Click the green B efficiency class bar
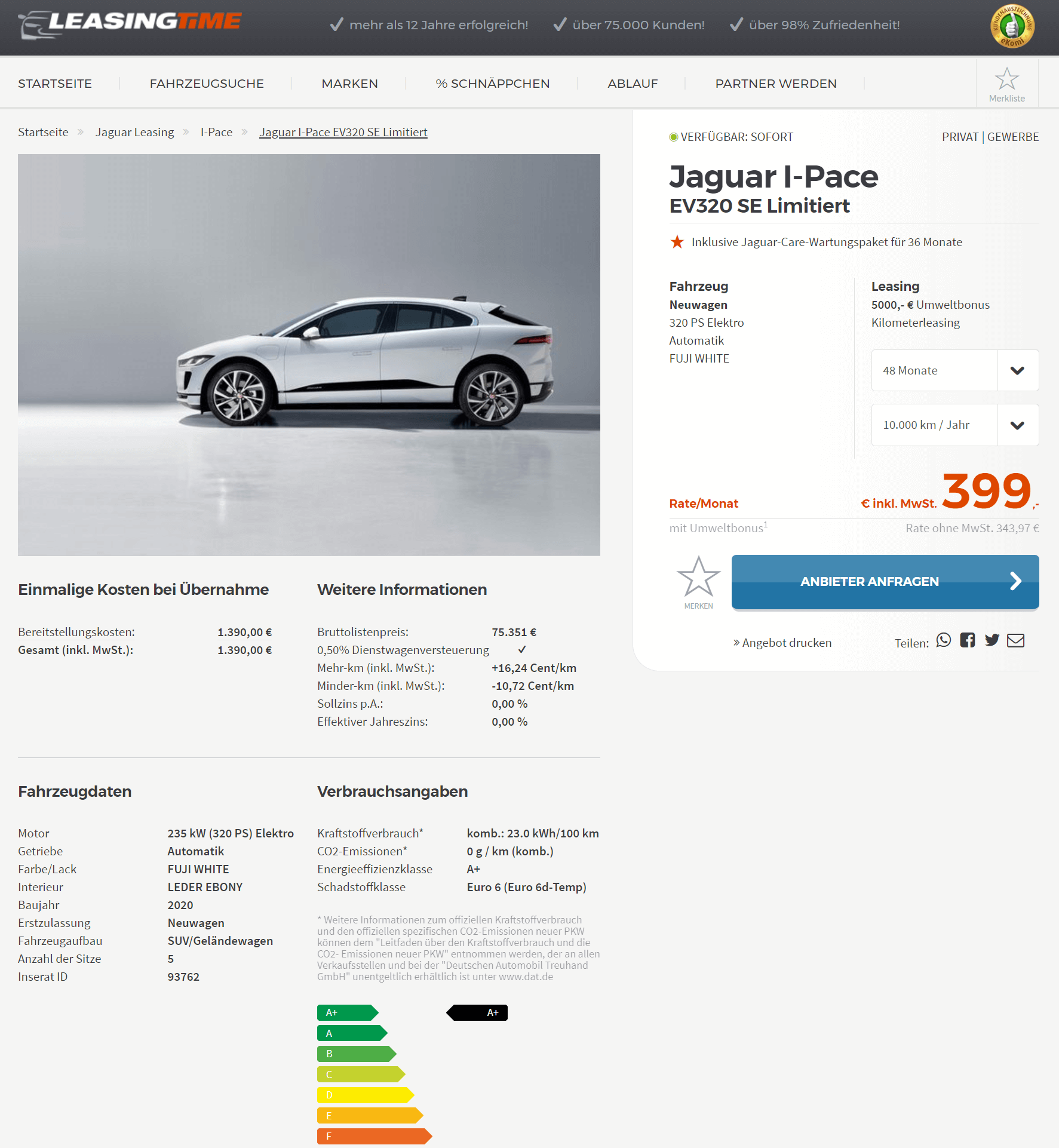Screen dimensions: 1059x1148 click(357, 1054)
